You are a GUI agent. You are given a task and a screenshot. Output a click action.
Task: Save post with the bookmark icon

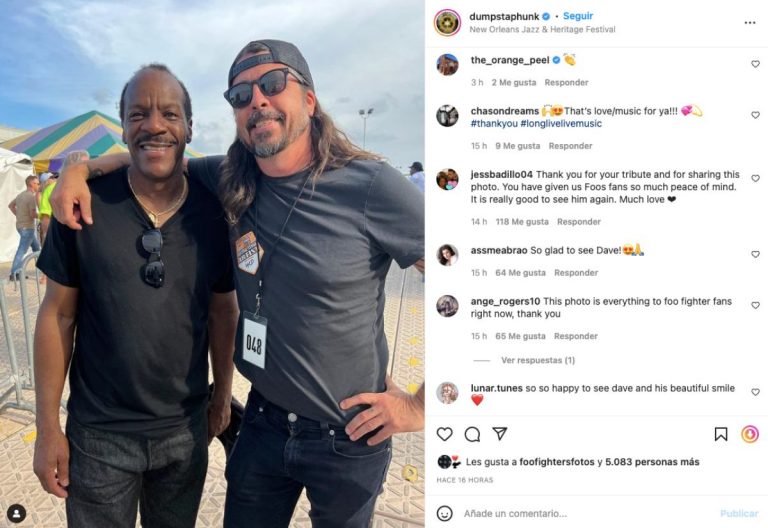(720, 434)
